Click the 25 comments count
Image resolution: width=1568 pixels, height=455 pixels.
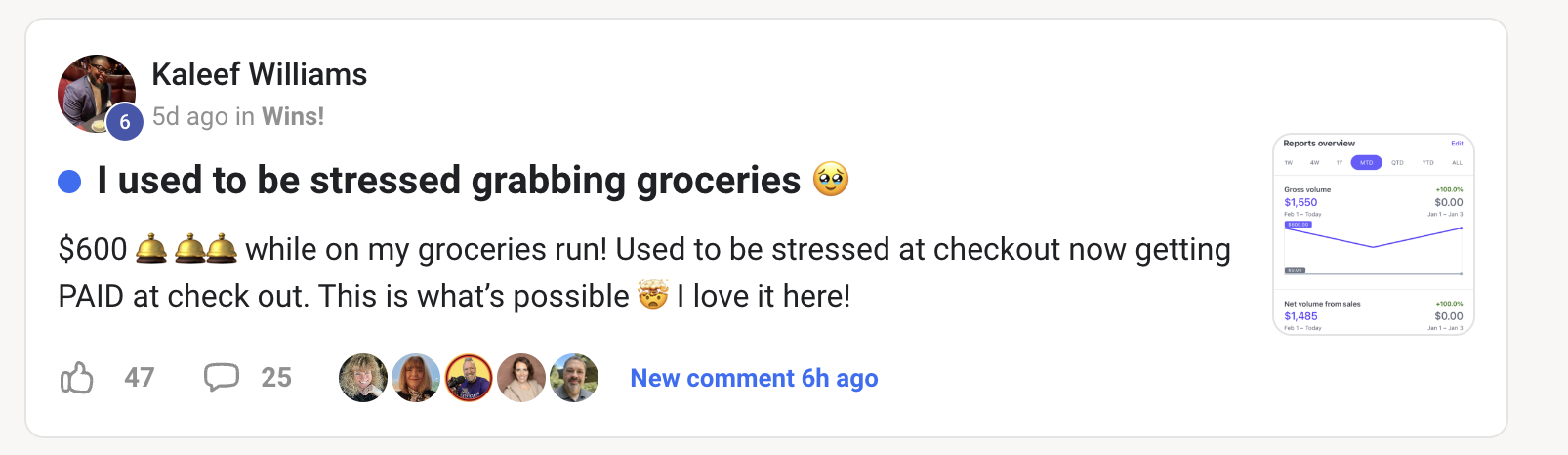tap(276, 378)
